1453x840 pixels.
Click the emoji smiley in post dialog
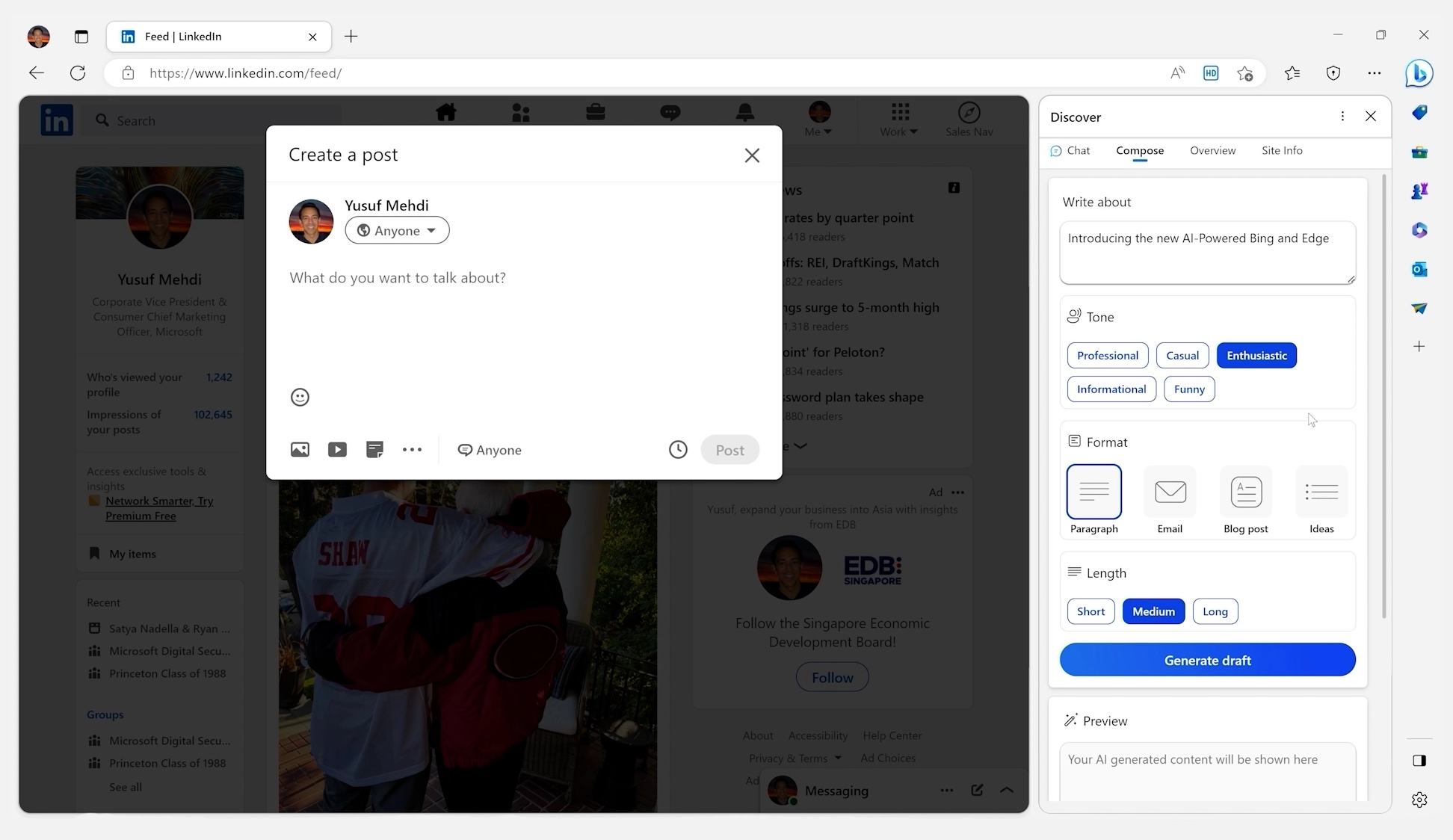(300, 397)
